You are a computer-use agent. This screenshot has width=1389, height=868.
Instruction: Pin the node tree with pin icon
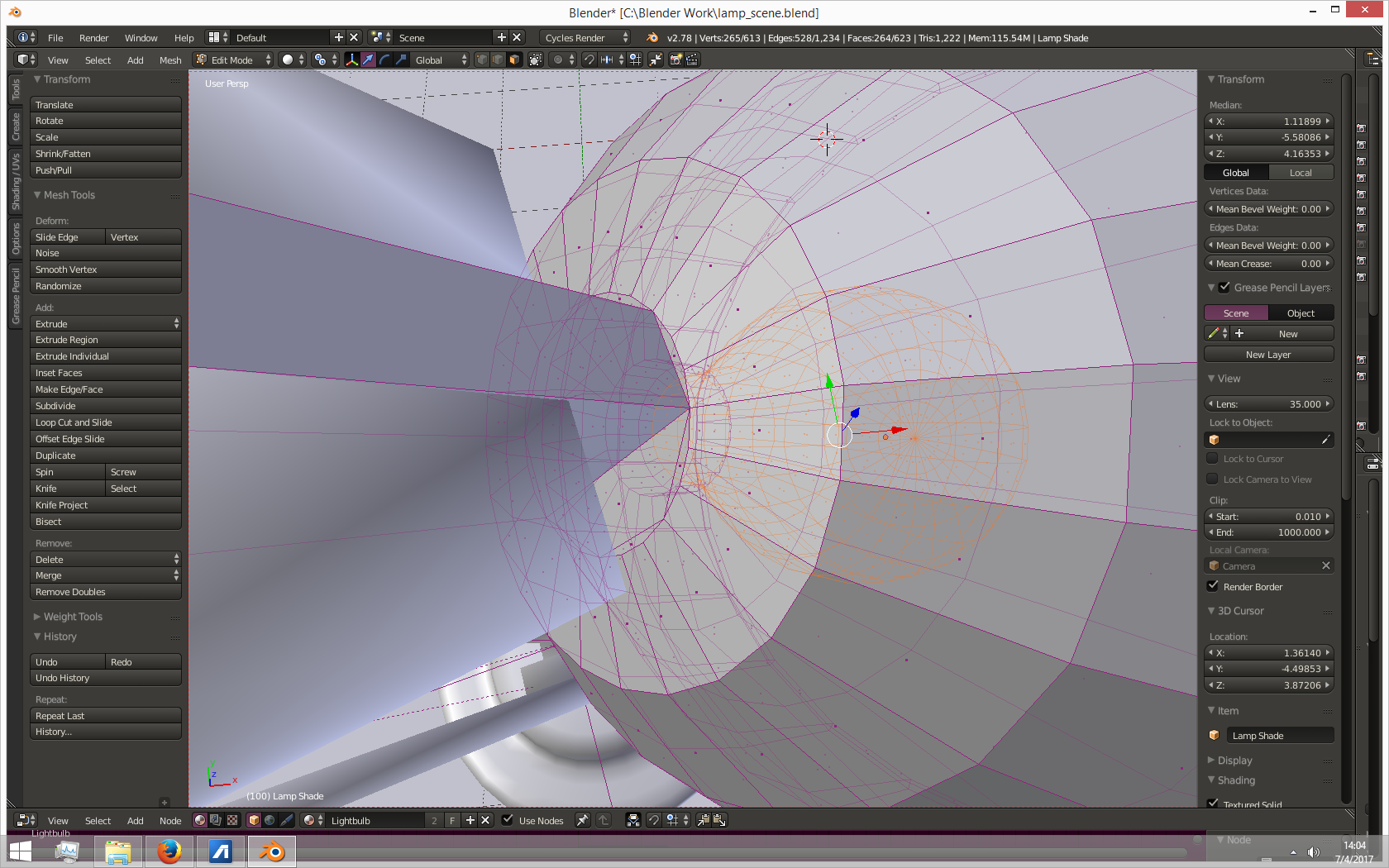coord(583,820)
